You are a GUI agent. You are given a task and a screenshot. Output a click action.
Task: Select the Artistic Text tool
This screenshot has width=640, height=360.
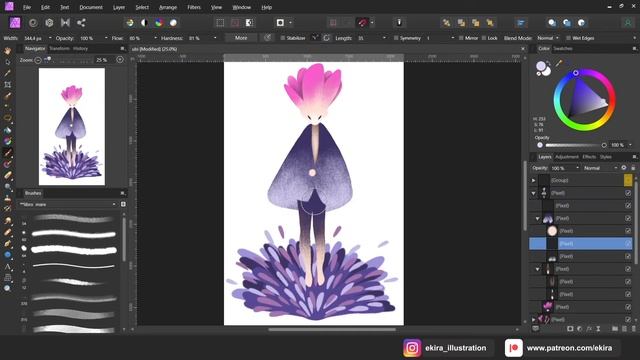pos(7,267)
